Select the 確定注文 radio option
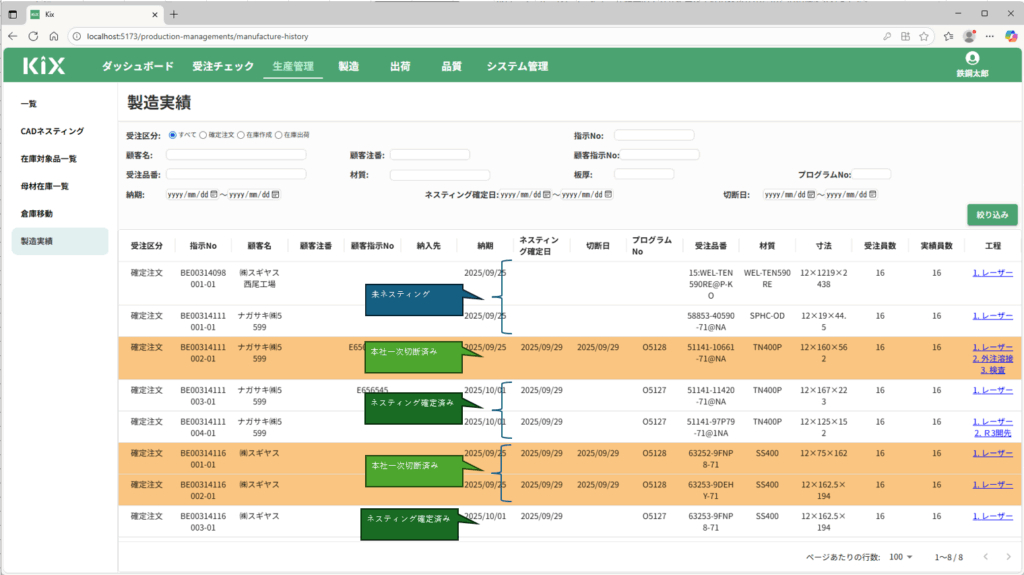1024x575 pixels. tap(204, 135)
